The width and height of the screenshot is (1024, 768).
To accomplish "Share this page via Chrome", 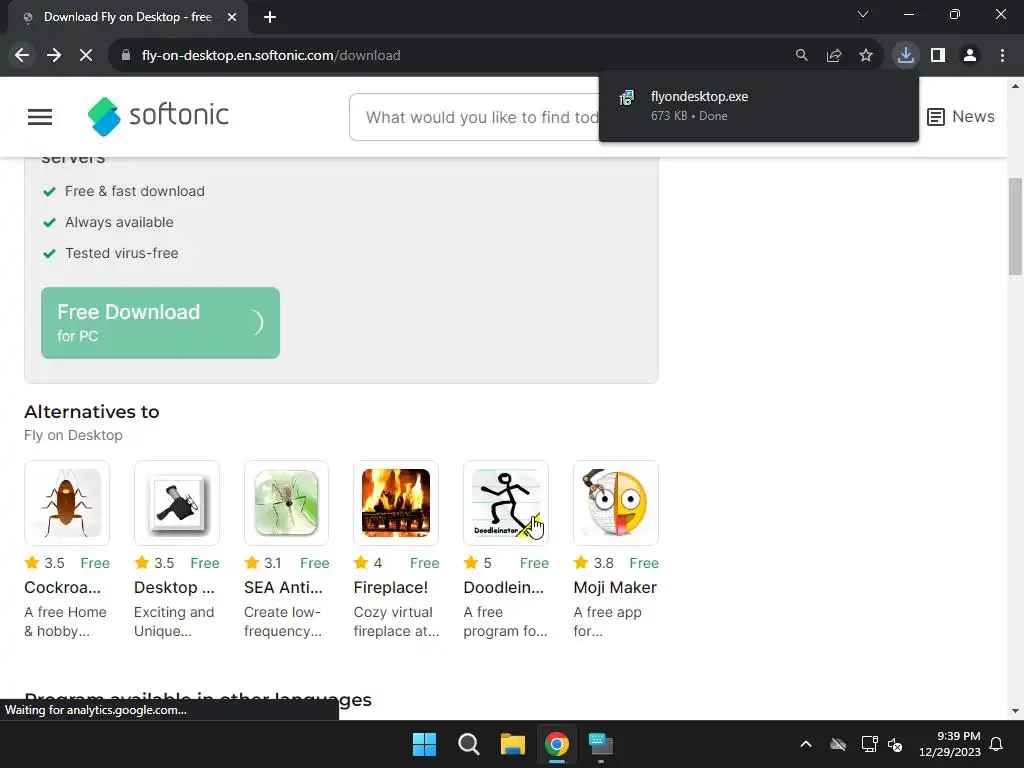I will click(834, 56).
